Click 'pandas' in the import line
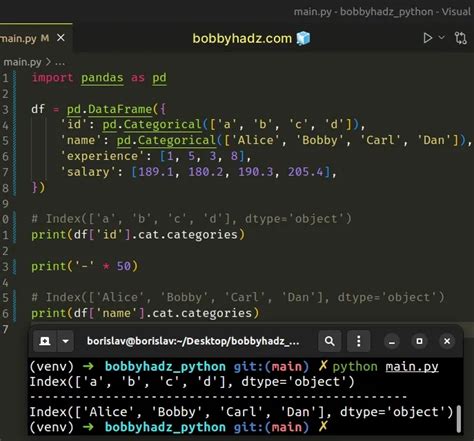 pyautogui.click(x=102, y=78)
